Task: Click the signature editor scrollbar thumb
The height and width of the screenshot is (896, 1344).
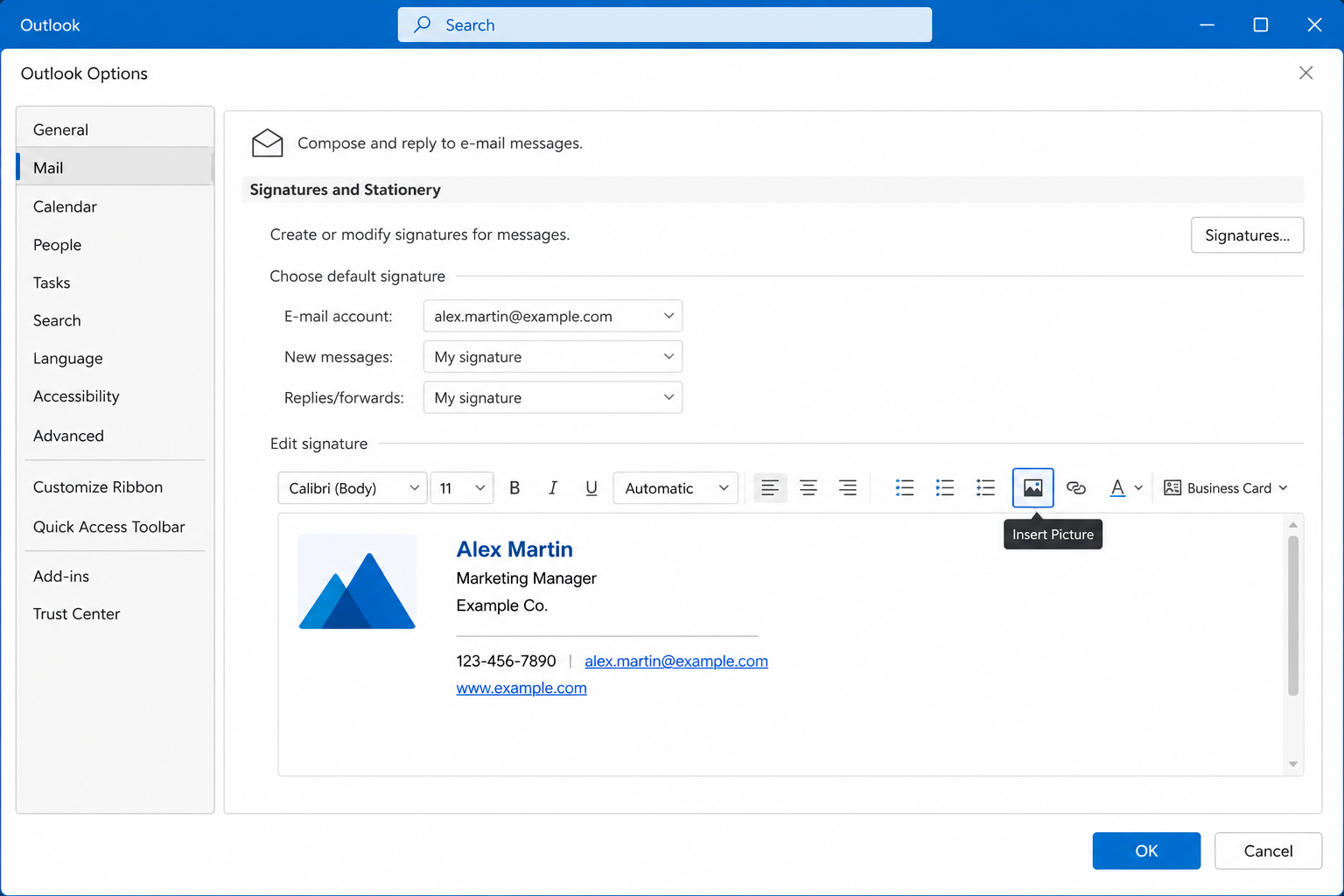Action: [x=1293, y=616]
